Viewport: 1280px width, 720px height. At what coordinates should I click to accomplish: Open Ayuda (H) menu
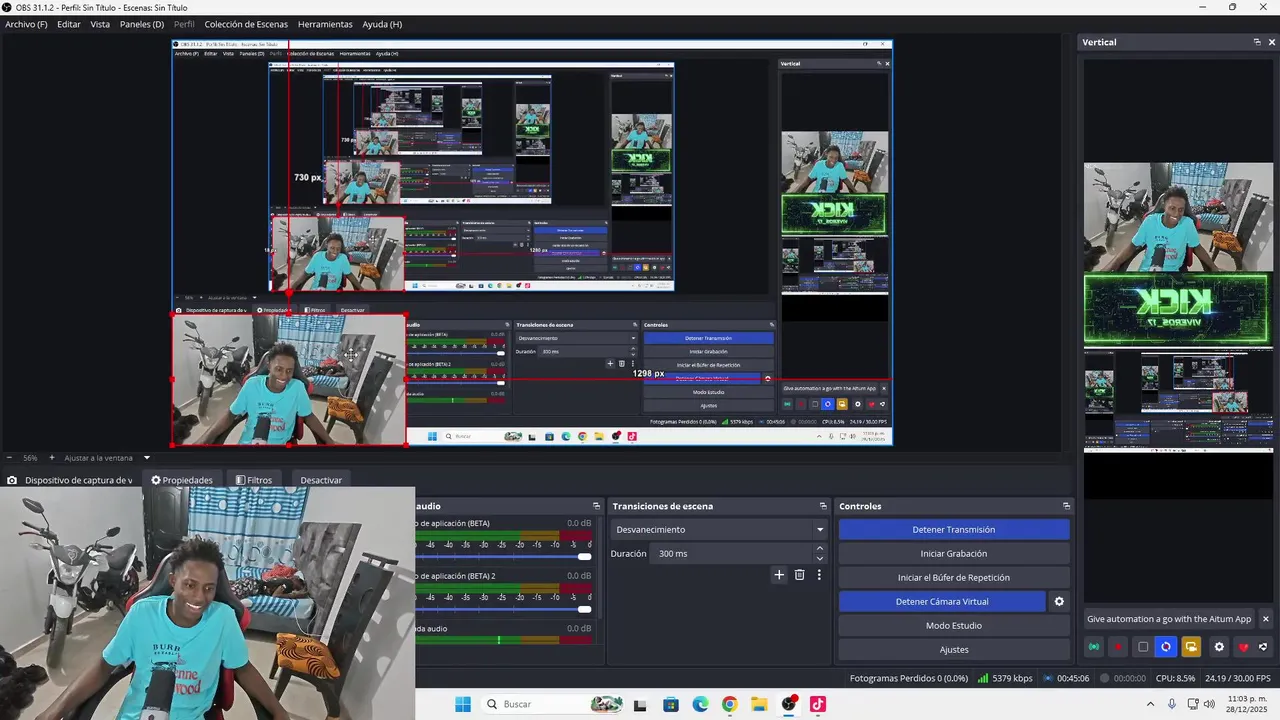(x=382, y=24)
